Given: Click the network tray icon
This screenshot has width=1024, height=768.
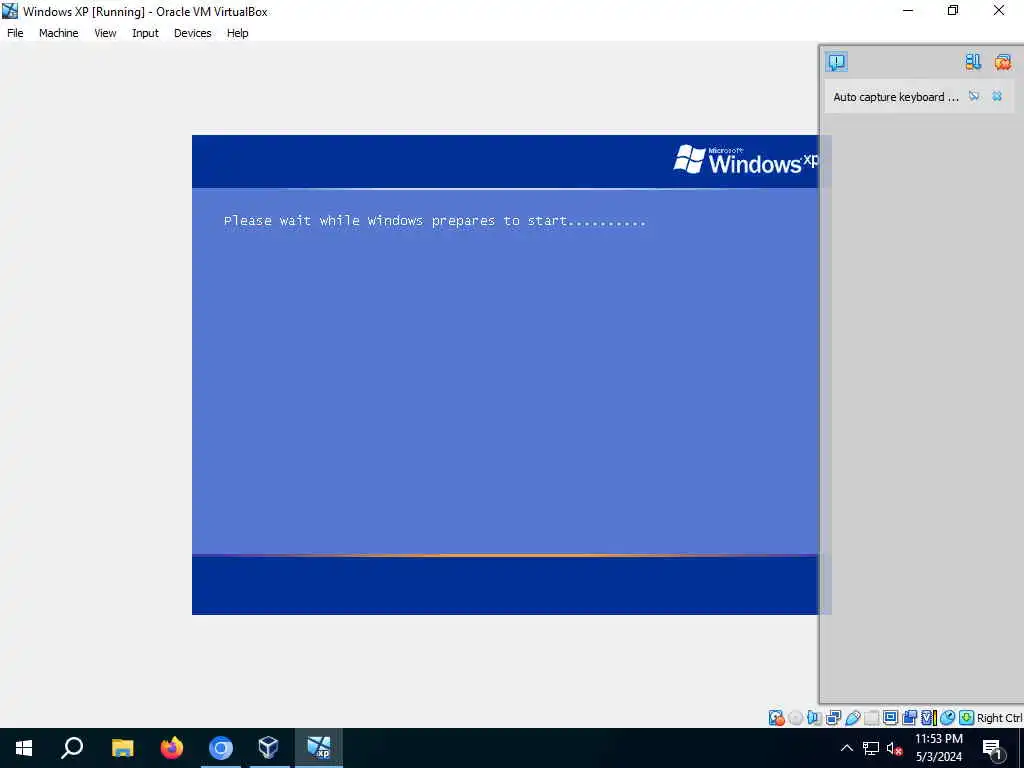Looking at the screenshot, I should coord(871,748).
